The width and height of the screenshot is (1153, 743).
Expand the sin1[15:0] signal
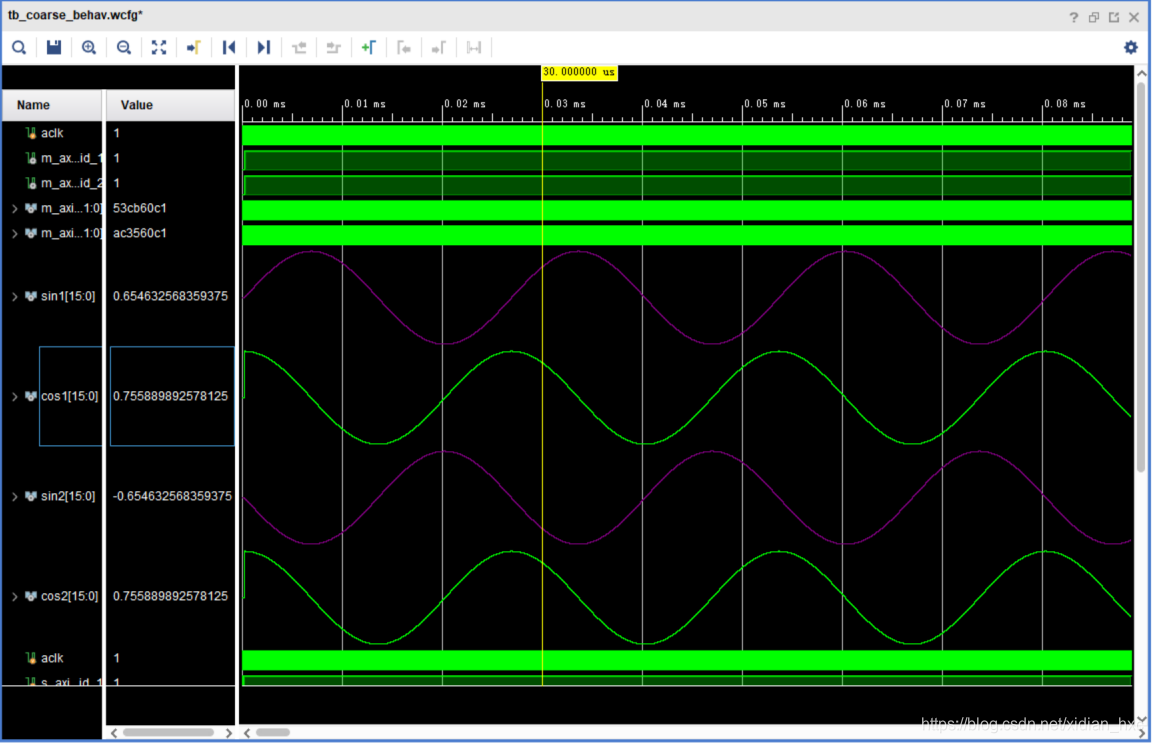pyautogui.click(x=14, y=296)
